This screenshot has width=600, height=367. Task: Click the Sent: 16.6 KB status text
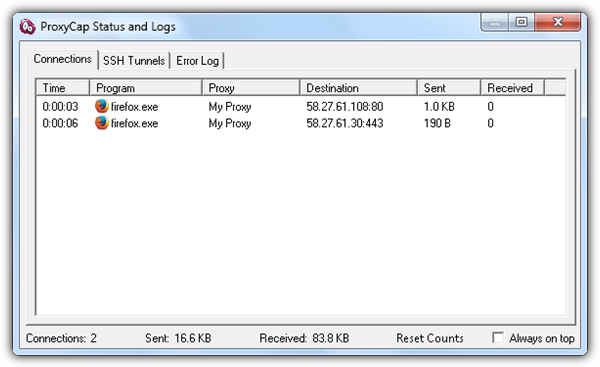click(x=178, y=338)
